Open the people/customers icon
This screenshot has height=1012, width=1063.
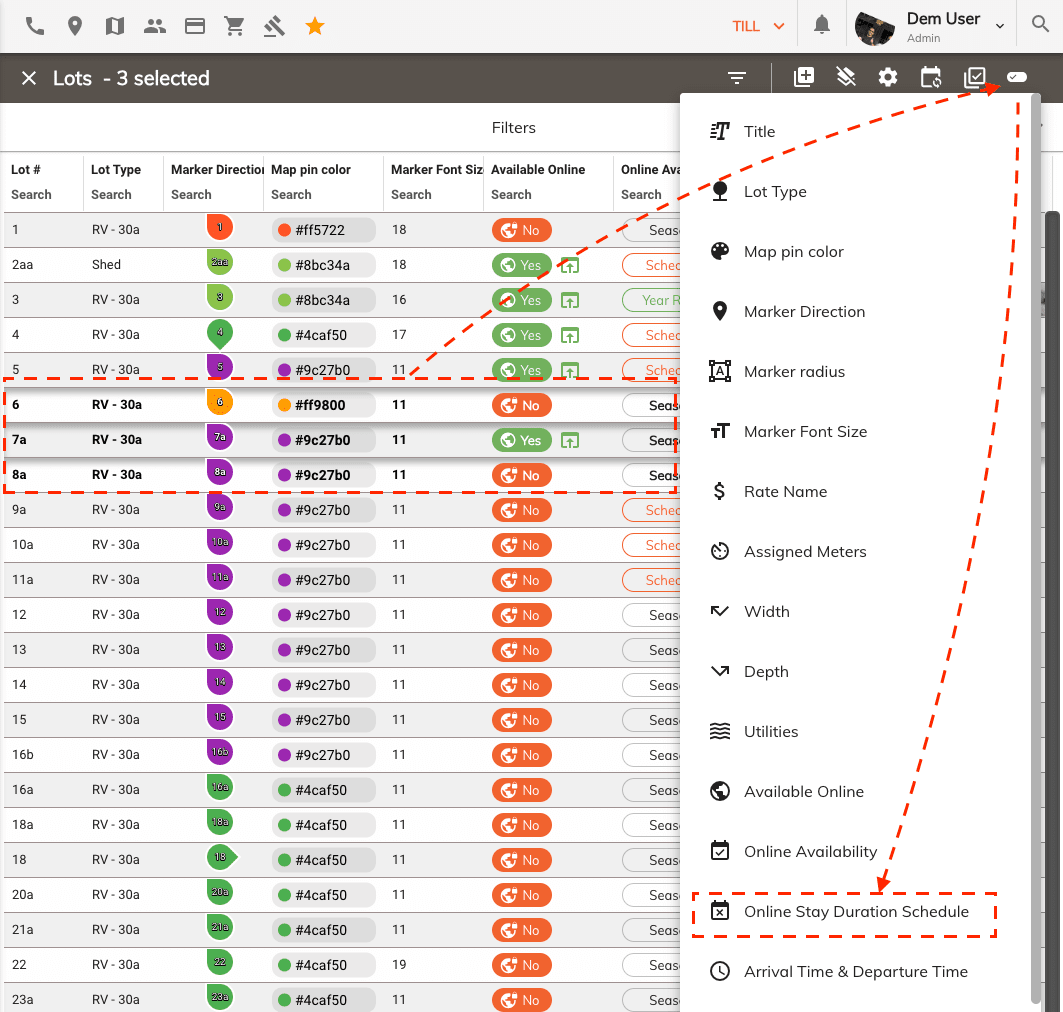(155, 26)
